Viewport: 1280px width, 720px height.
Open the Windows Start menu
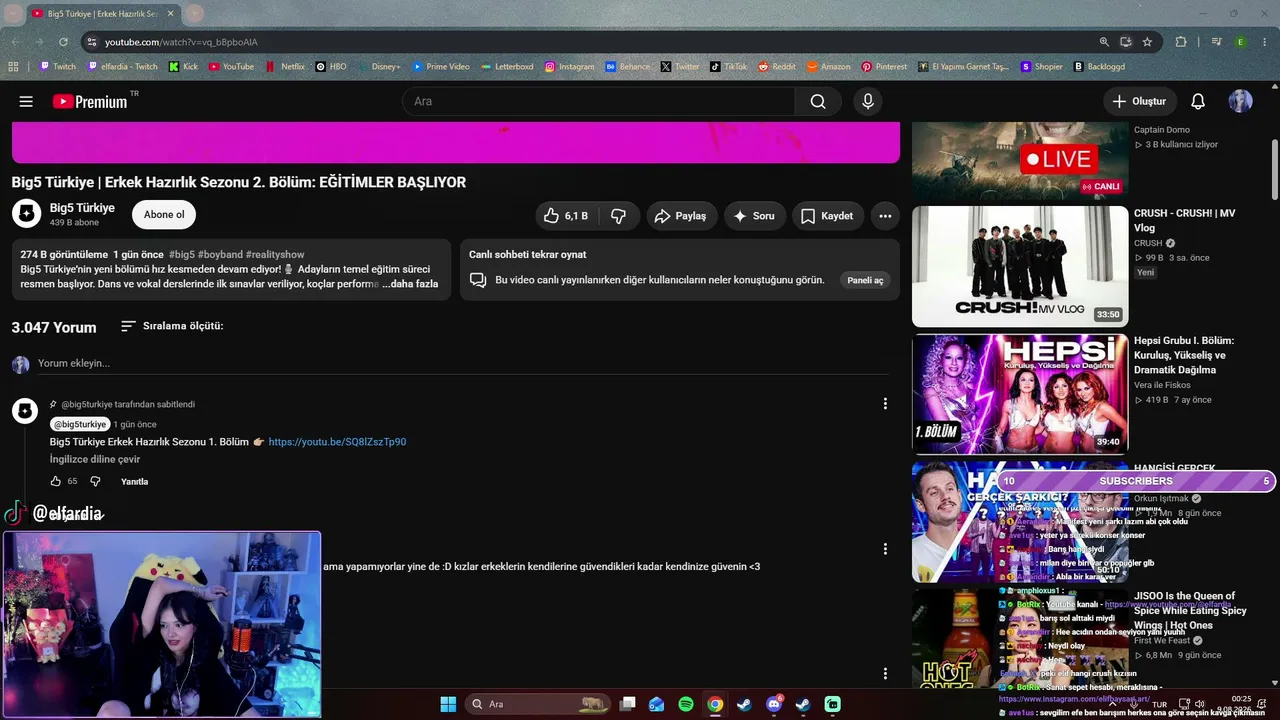pos(448,704)
